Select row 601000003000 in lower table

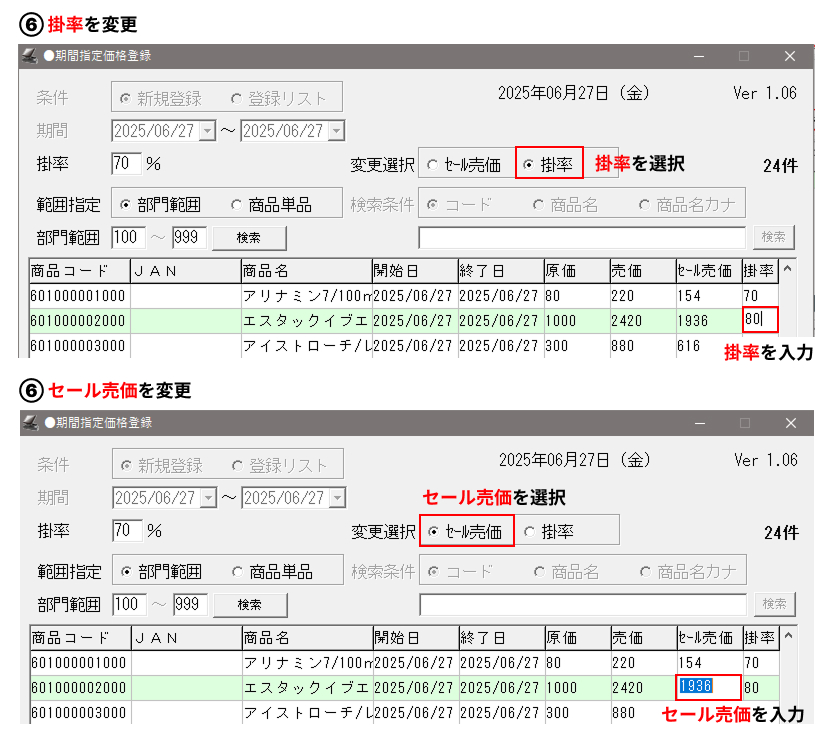pyautogui.click(x=79, y=713)
